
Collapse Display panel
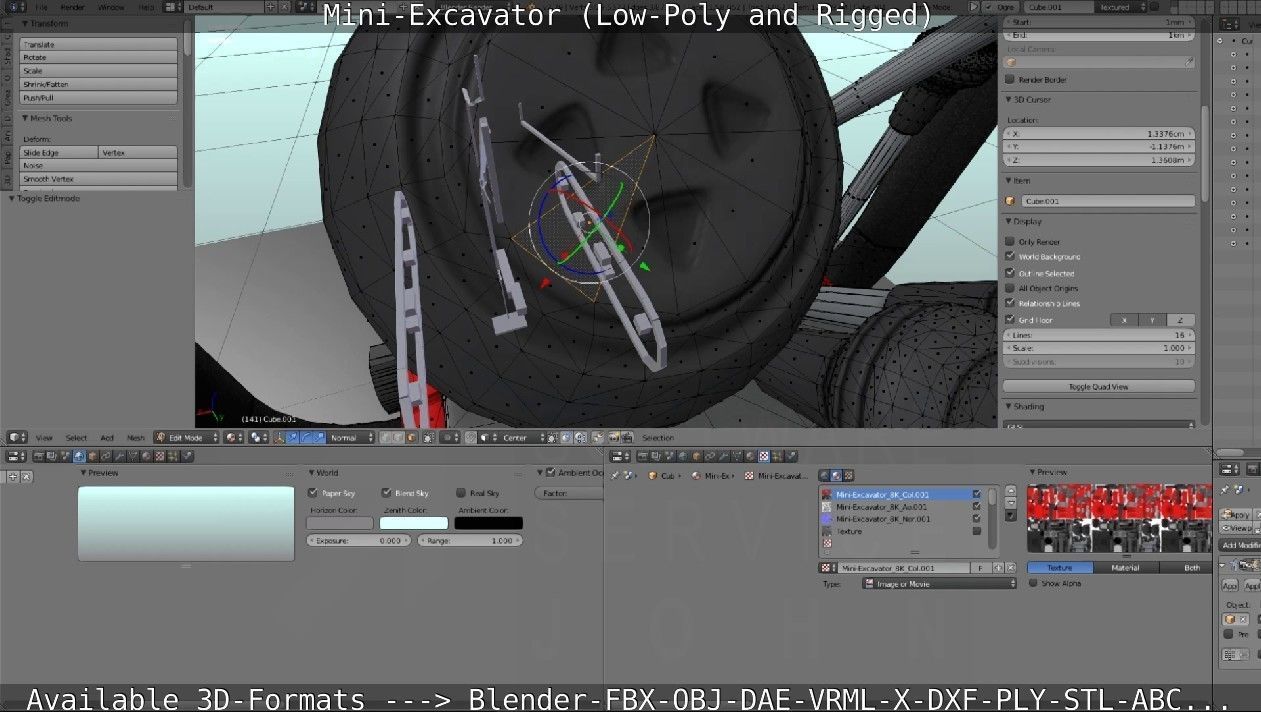[1009, 221]
